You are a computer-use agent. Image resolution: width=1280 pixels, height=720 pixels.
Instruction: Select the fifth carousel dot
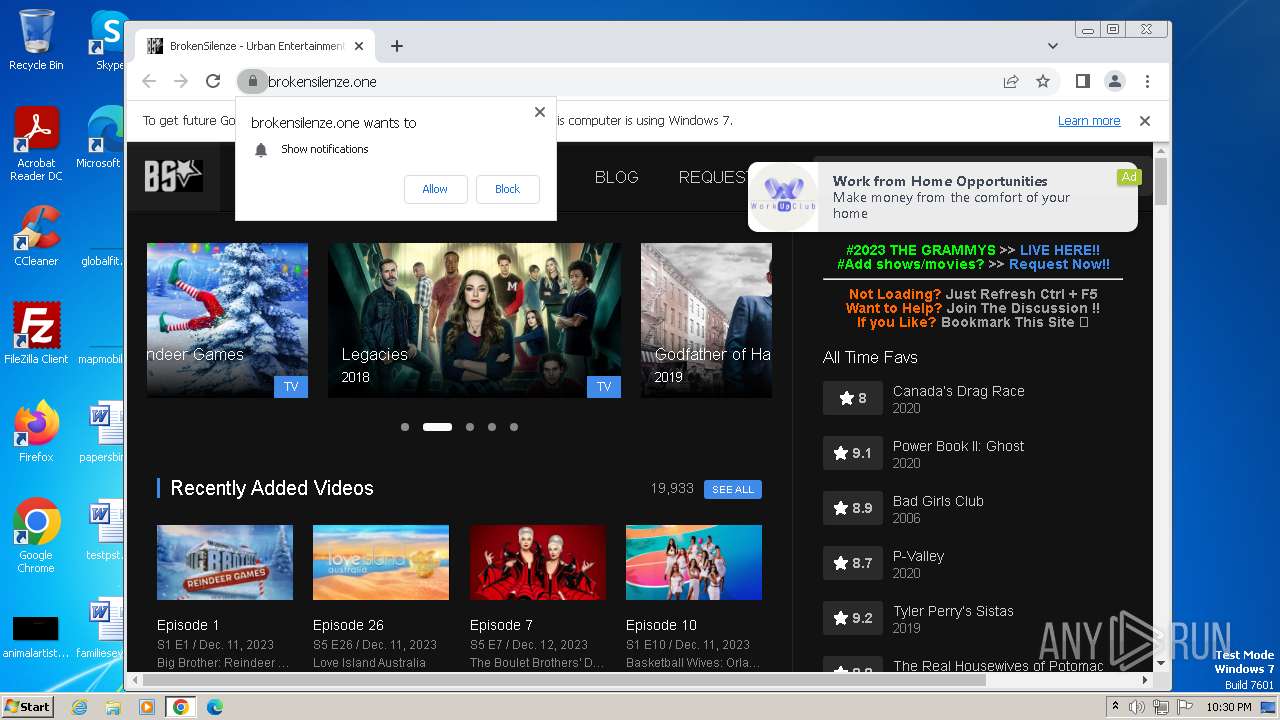[x=514, y=427]
